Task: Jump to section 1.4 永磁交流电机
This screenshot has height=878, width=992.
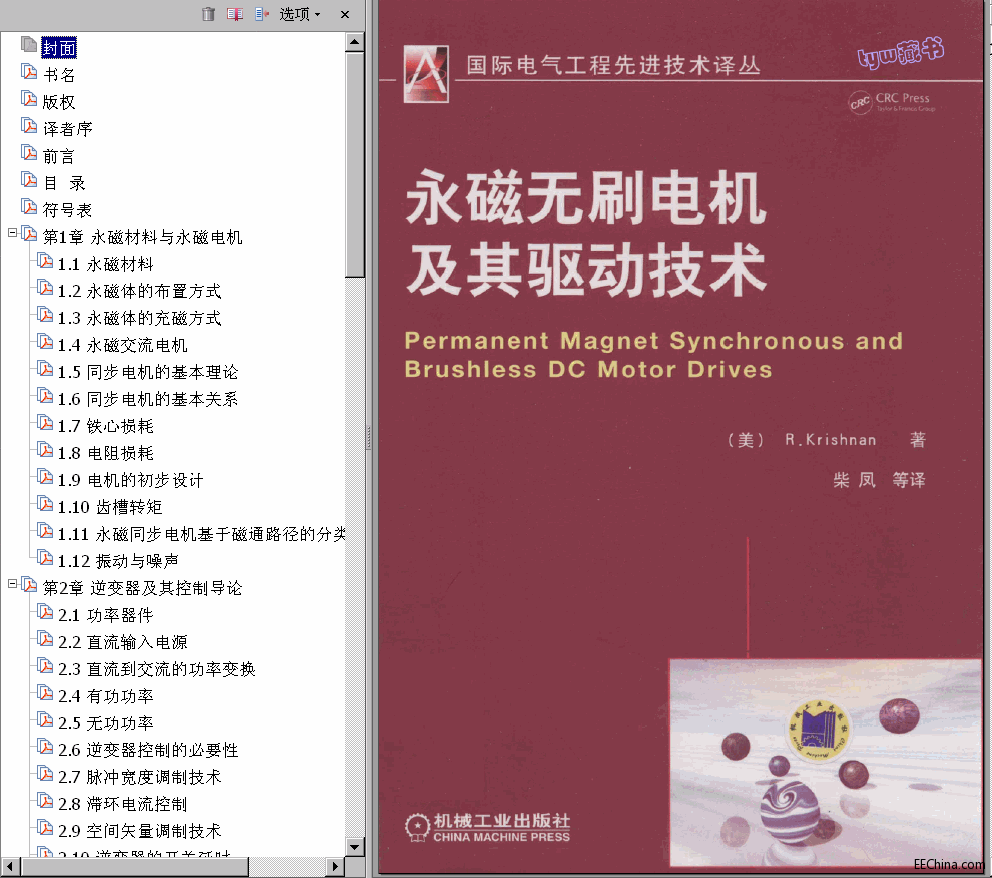Action: pyautogui.click(x=123, y=345)
